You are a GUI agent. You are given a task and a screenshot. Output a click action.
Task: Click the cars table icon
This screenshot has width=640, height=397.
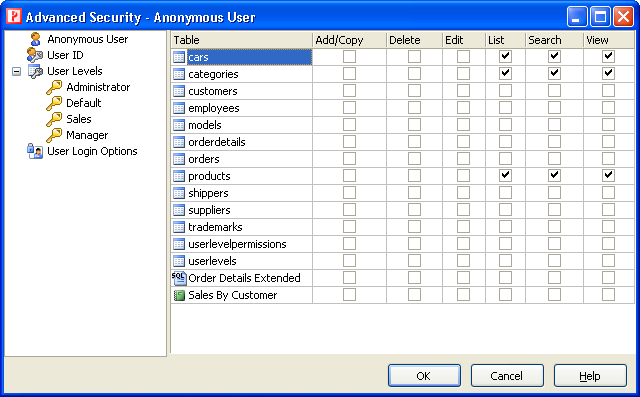click(x=179, y=57)
